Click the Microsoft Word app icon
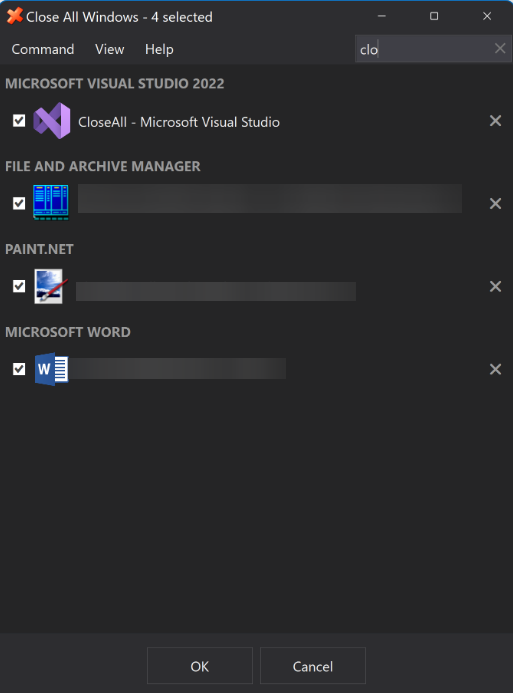The width and height of the screenshot is (513, 693). click(x=51, y=369)
